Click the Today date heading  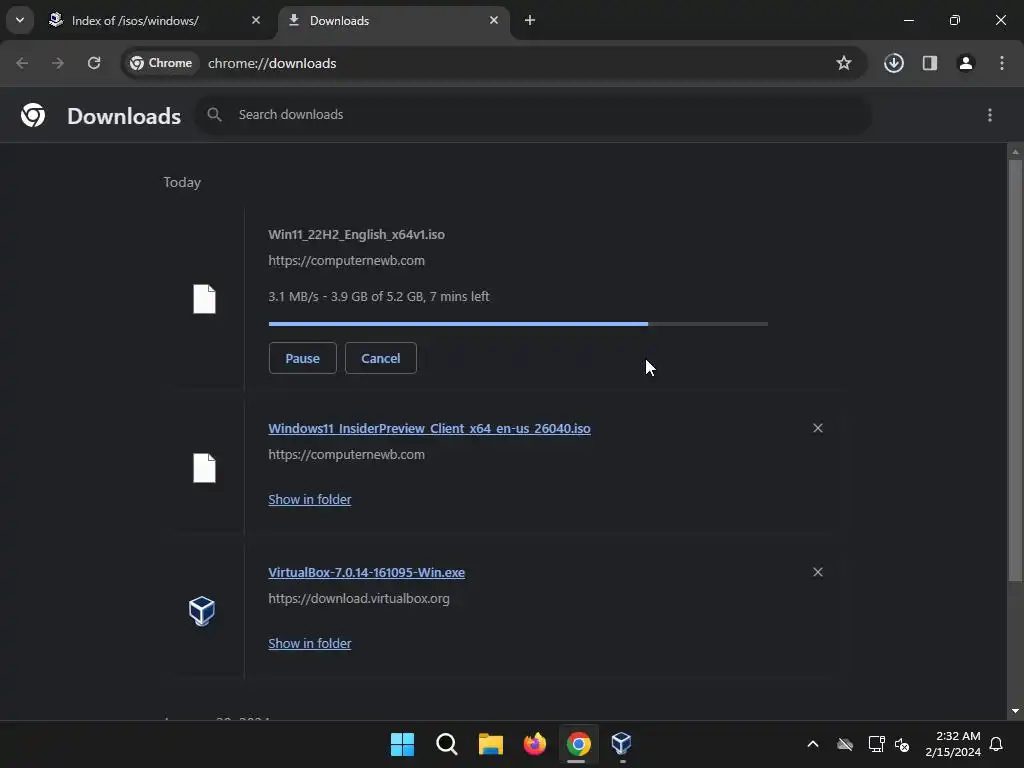coord(182,182)
